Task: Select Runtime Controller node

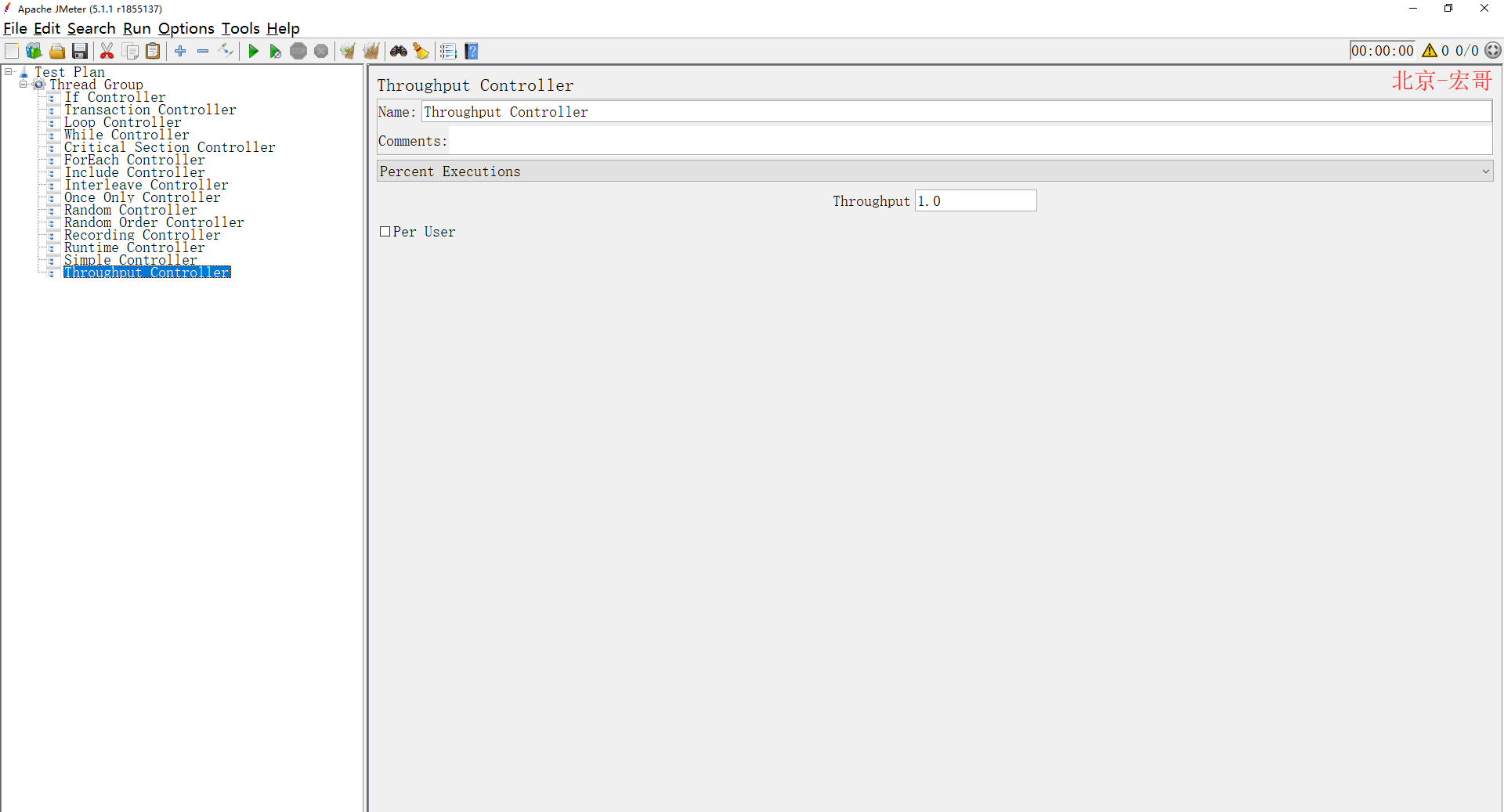Action: (134, 247)
